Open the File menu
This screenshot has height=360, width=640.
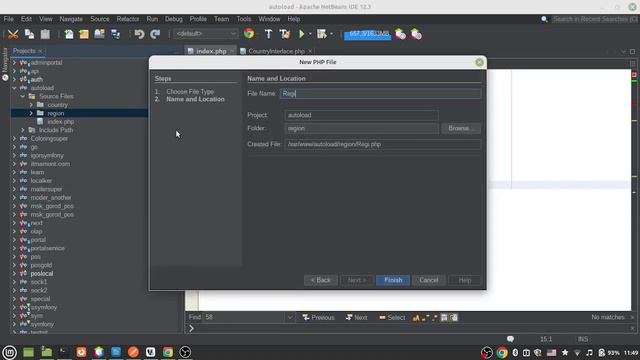coord(9,19)
